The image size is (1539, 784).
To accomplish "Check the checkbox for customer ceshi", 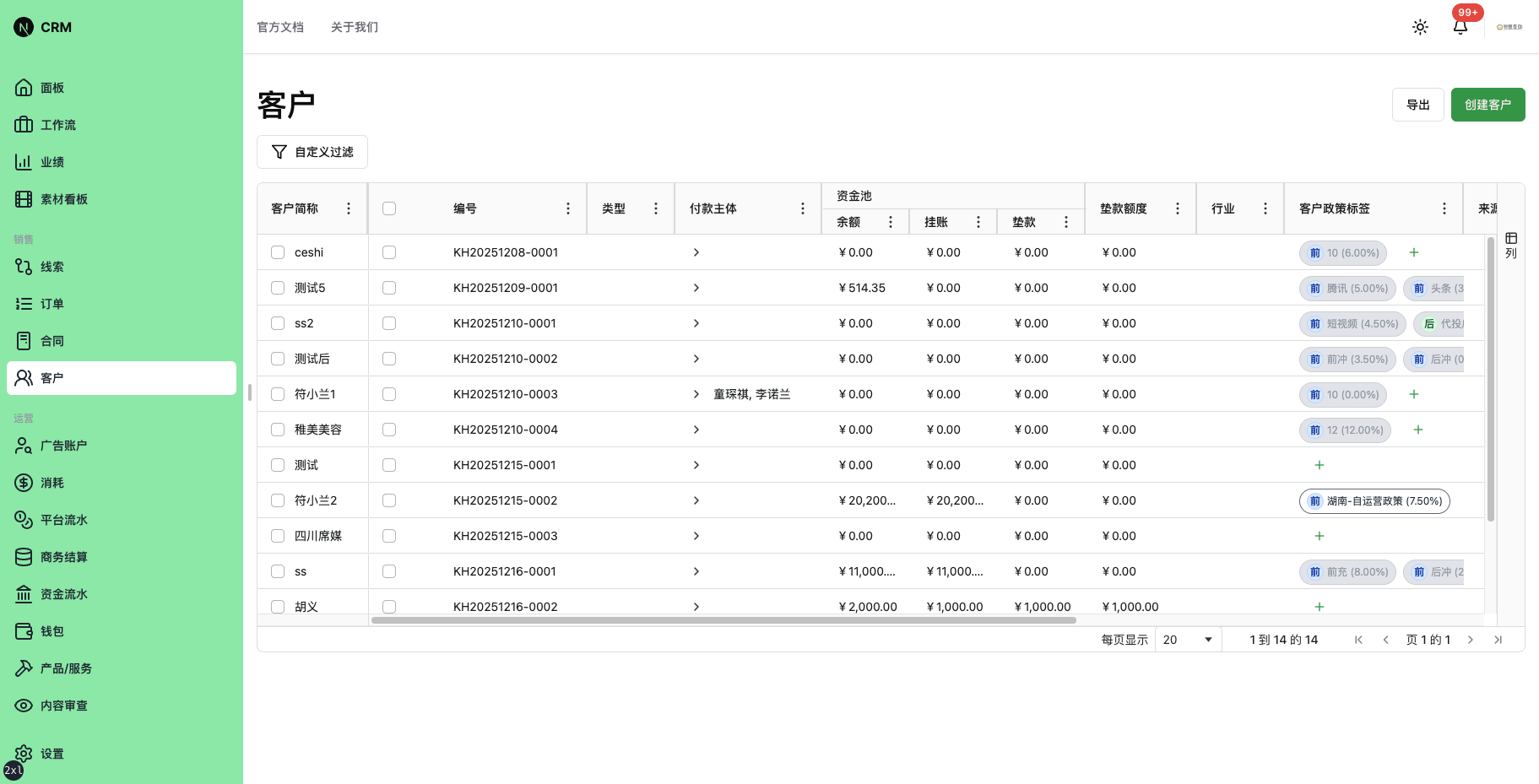I will [278, 251].
